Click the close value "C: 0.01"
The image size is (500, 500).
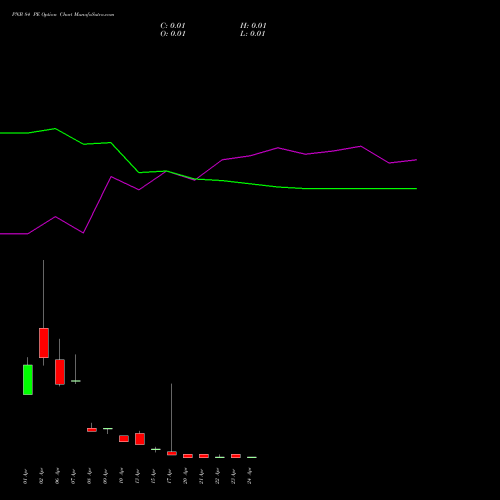coord(173,26)
